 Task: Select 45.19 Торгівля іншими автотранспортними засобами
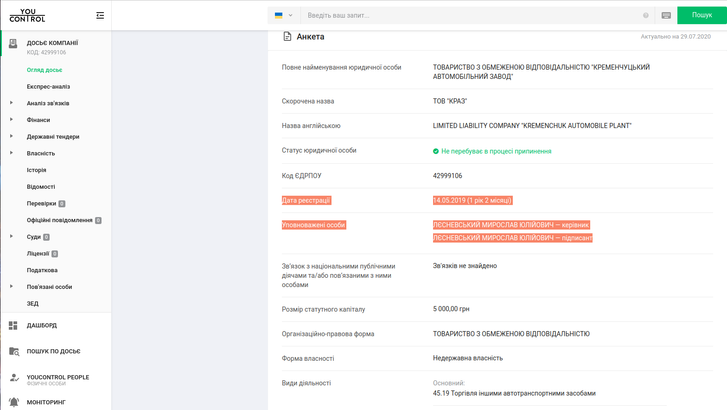click(x=514, y=393)
